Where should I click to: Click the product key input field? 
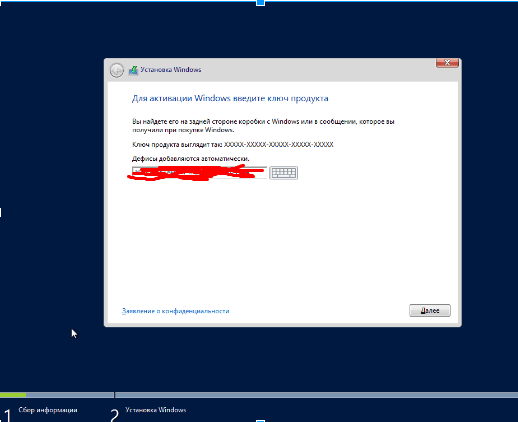coord(199,173)
